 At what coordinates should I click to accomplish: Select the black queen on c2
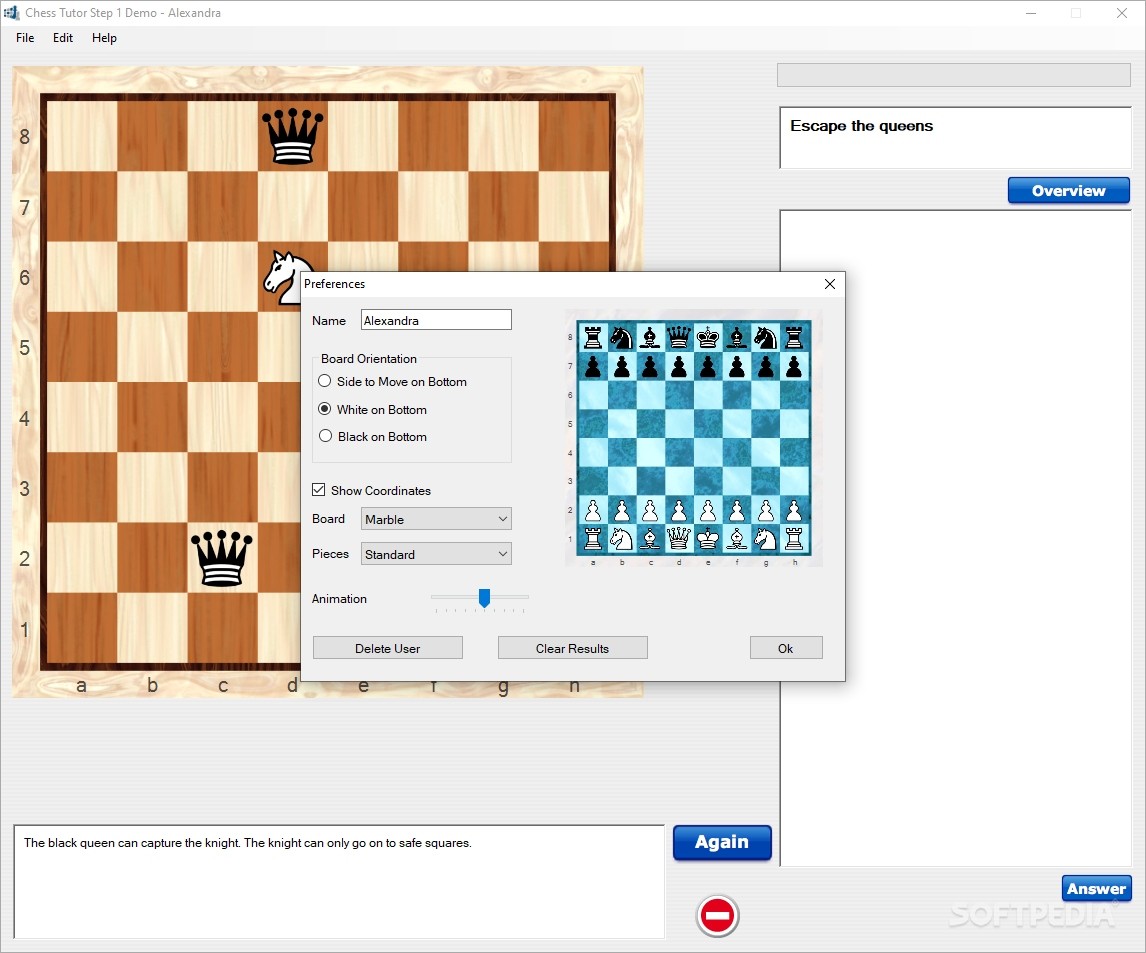click(221, 558)
